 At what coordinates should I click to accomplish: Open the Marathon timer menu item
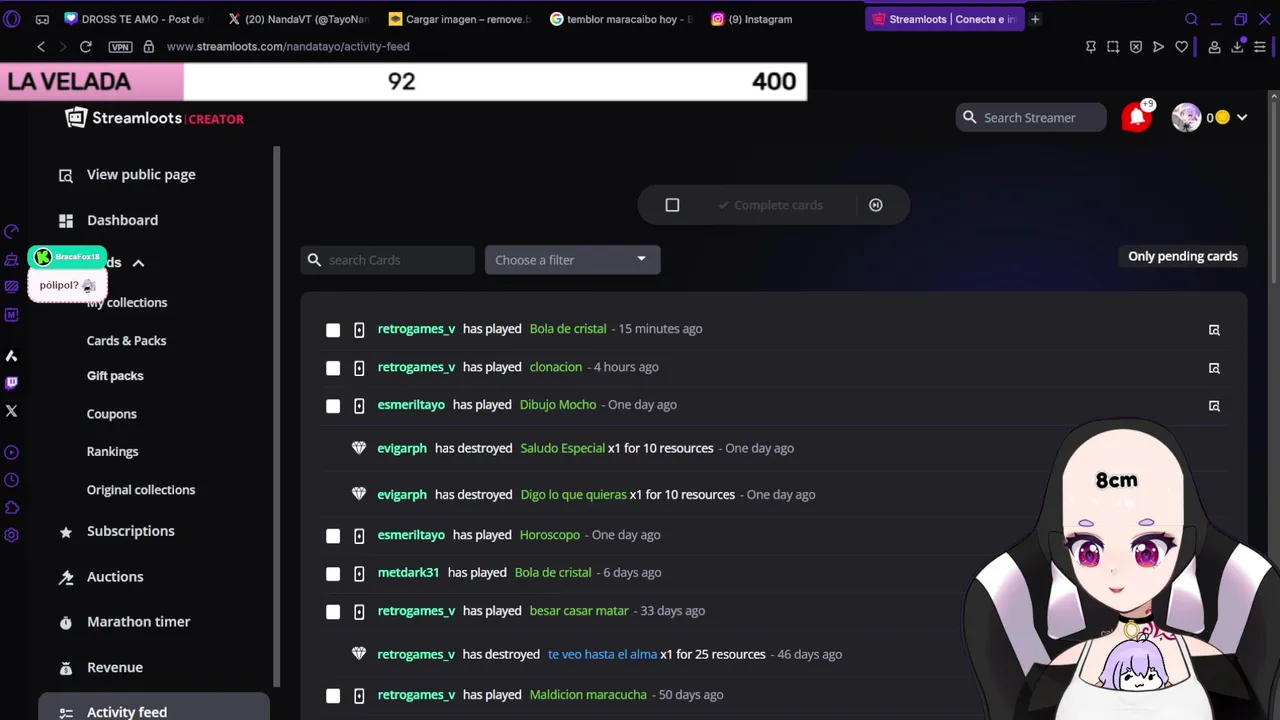coord(138,622)
